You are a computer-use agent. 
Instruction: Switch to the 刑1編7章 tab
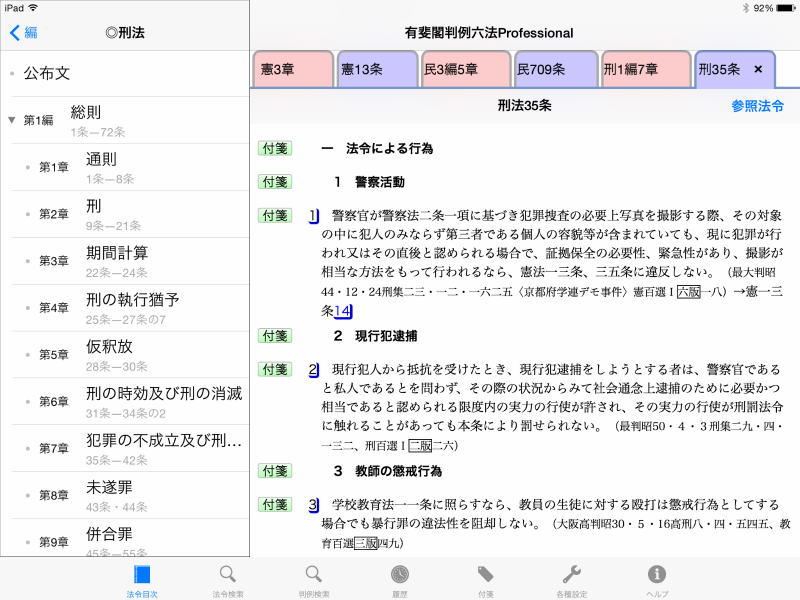pyautogui.click(x=646, y=69)
